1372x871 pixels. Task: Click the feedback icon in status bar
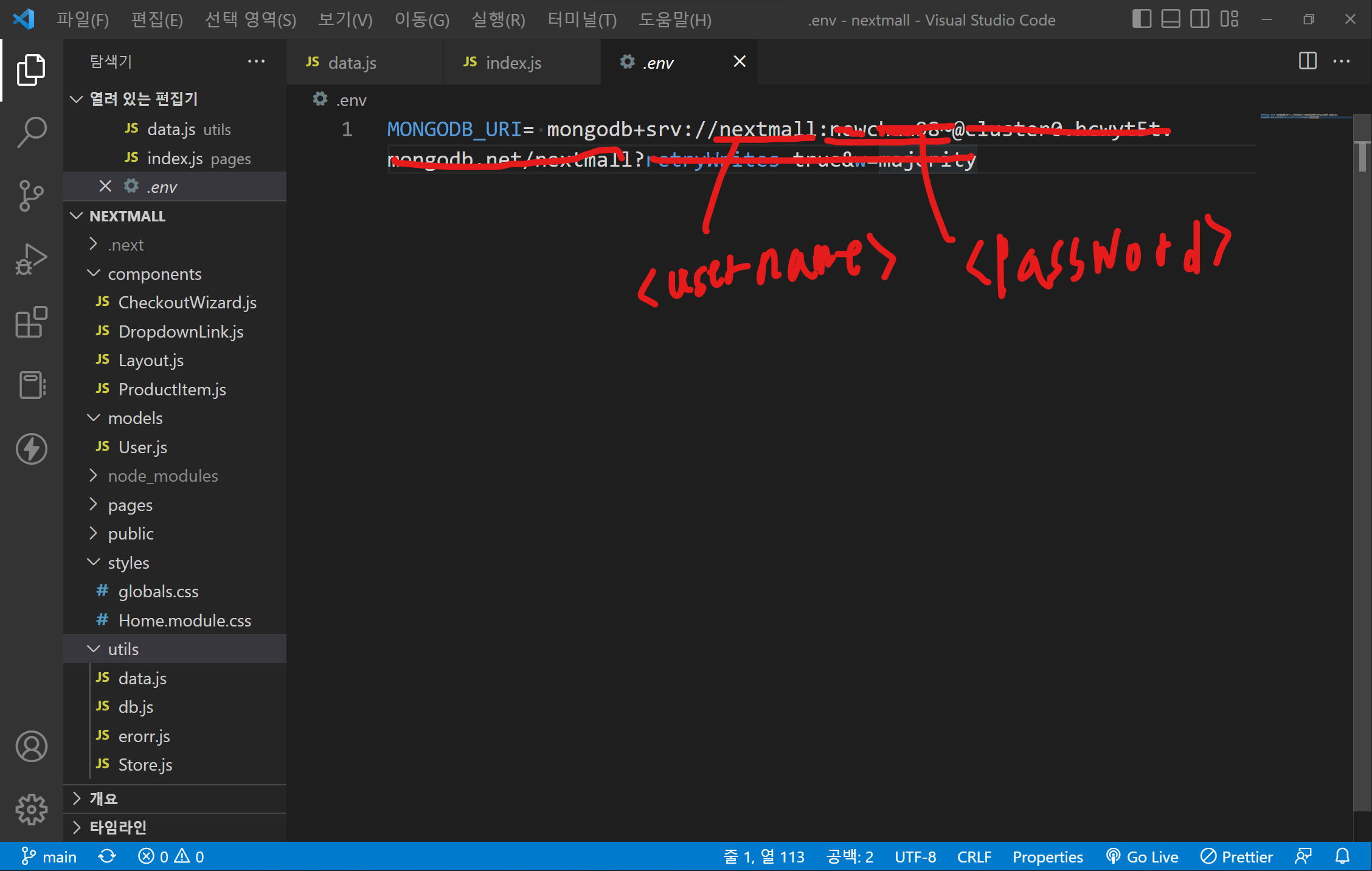[1303, 856]
